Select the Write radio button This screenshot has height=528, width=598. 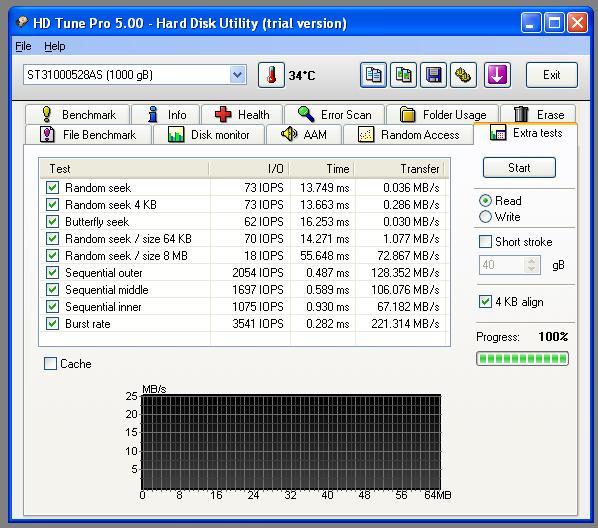(x=485, y=217)
